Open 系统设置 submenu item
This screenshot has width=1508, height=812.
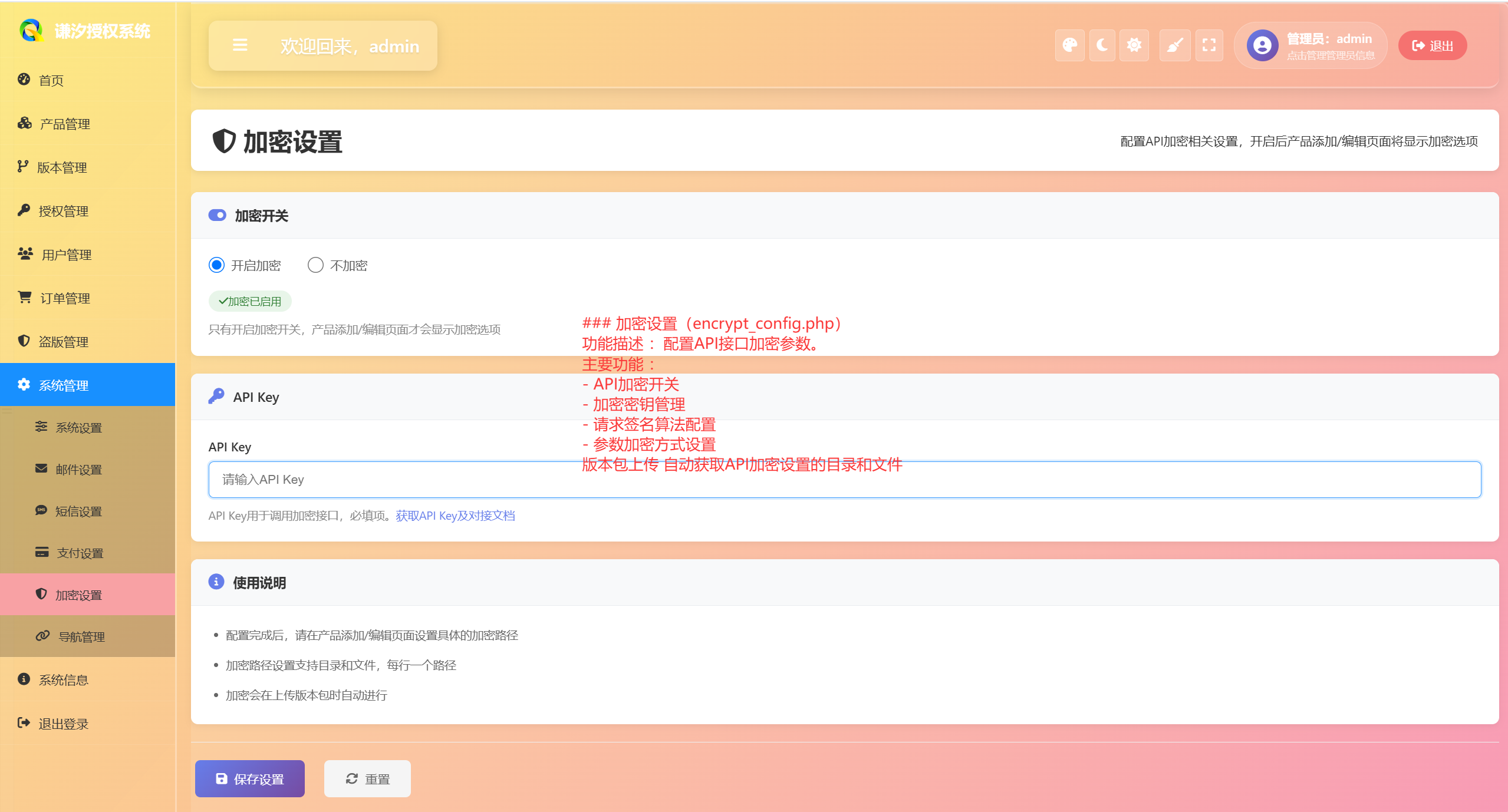87,427
